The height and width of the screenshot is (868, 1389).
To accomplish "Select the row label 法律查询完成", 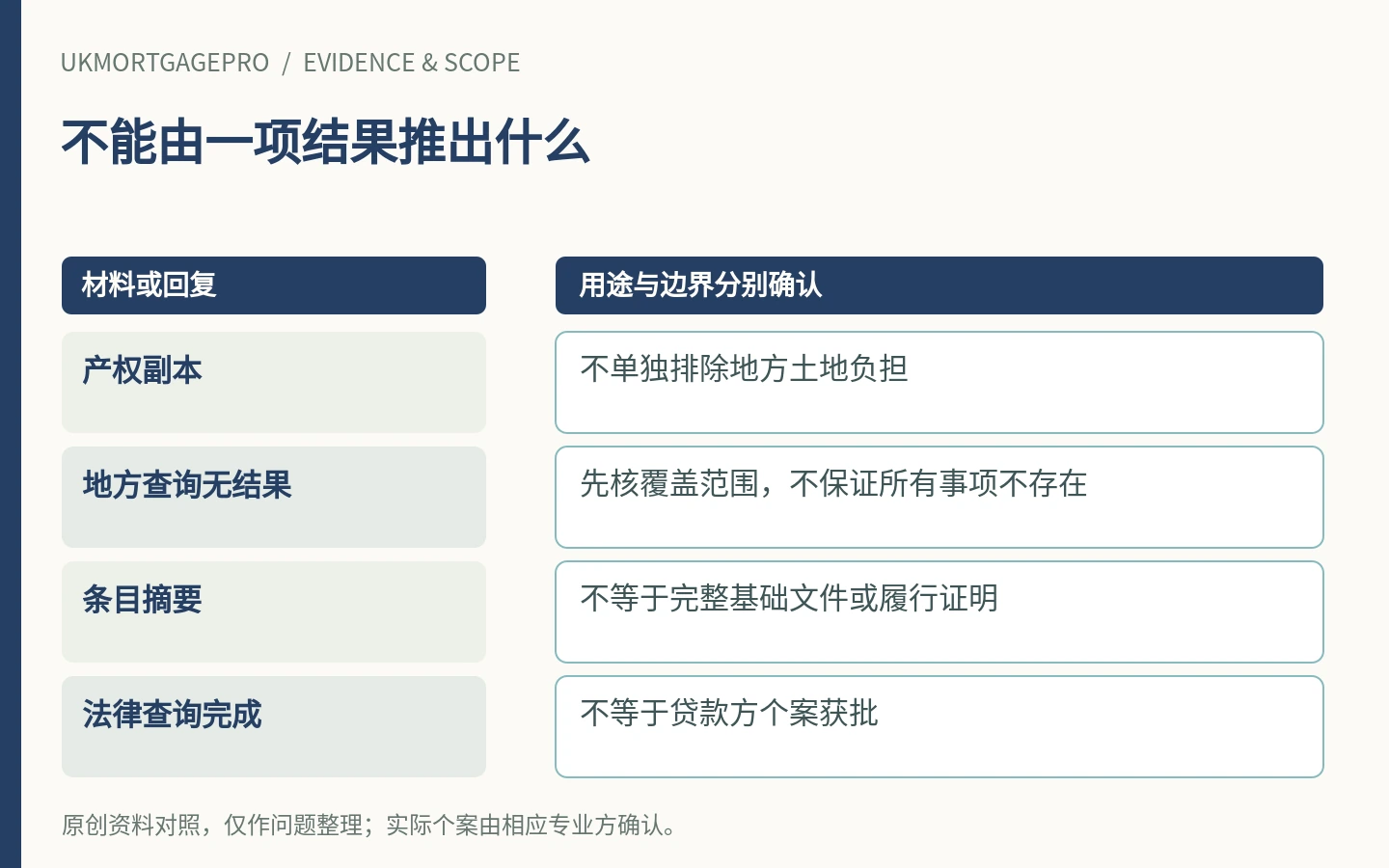I will tap(173, 715).
